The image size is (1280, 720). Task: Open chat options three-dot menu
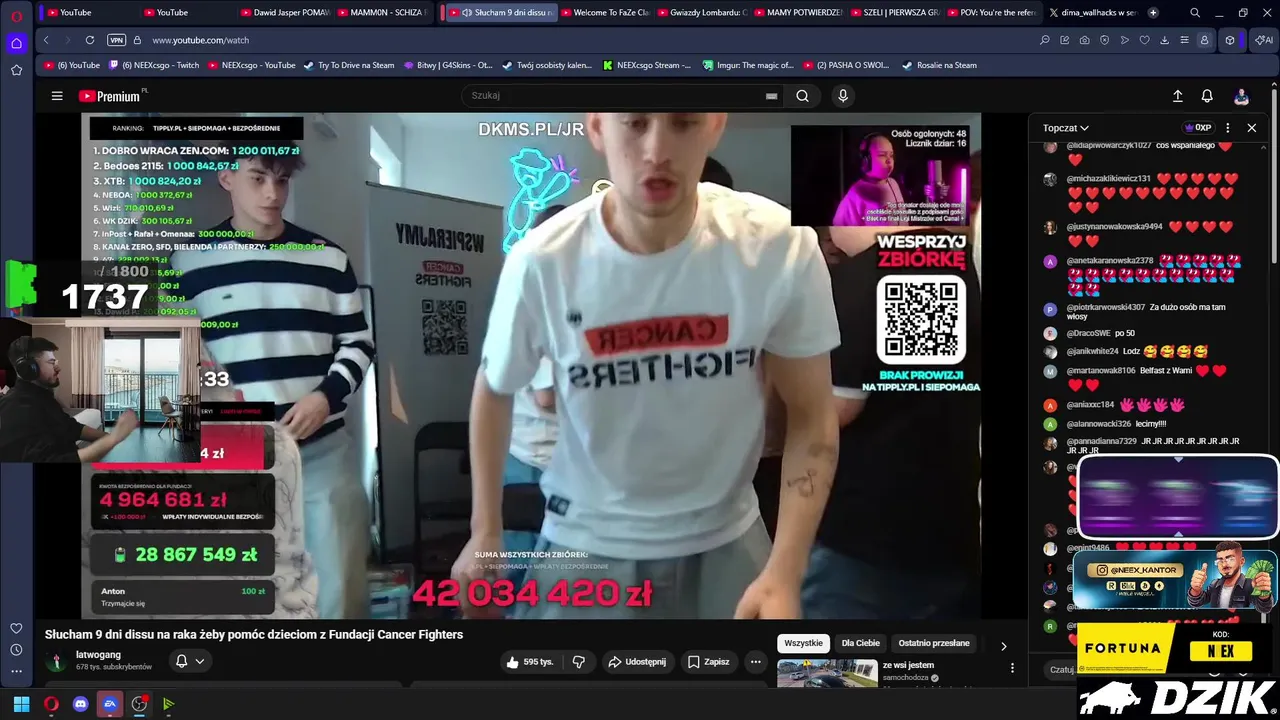click(1227, 128)
